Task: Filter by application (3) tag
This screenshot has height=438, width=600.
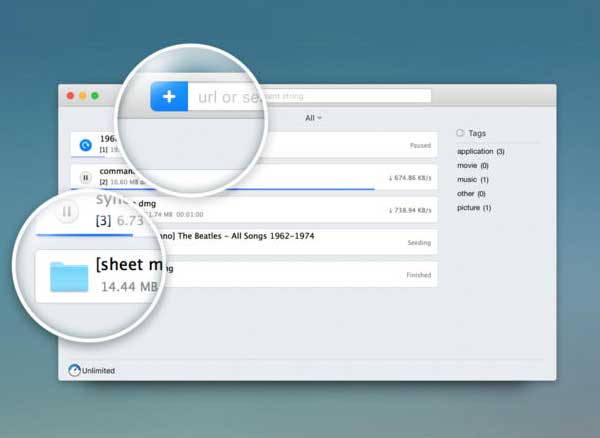Action: click(x=481, y=151)
